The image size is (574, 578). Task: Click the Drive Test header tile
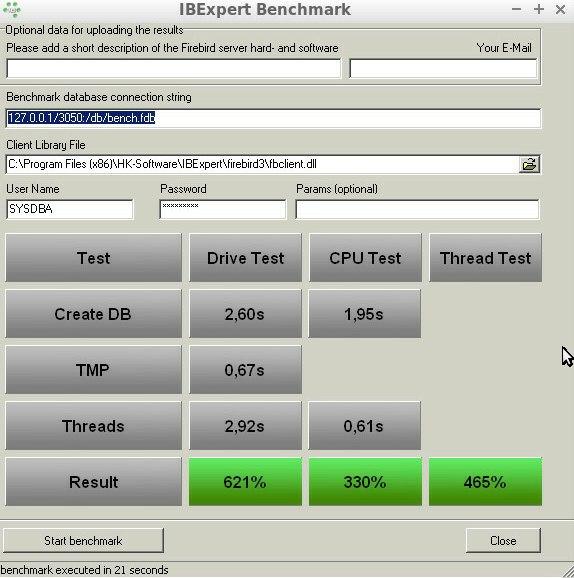coord(246,258)
